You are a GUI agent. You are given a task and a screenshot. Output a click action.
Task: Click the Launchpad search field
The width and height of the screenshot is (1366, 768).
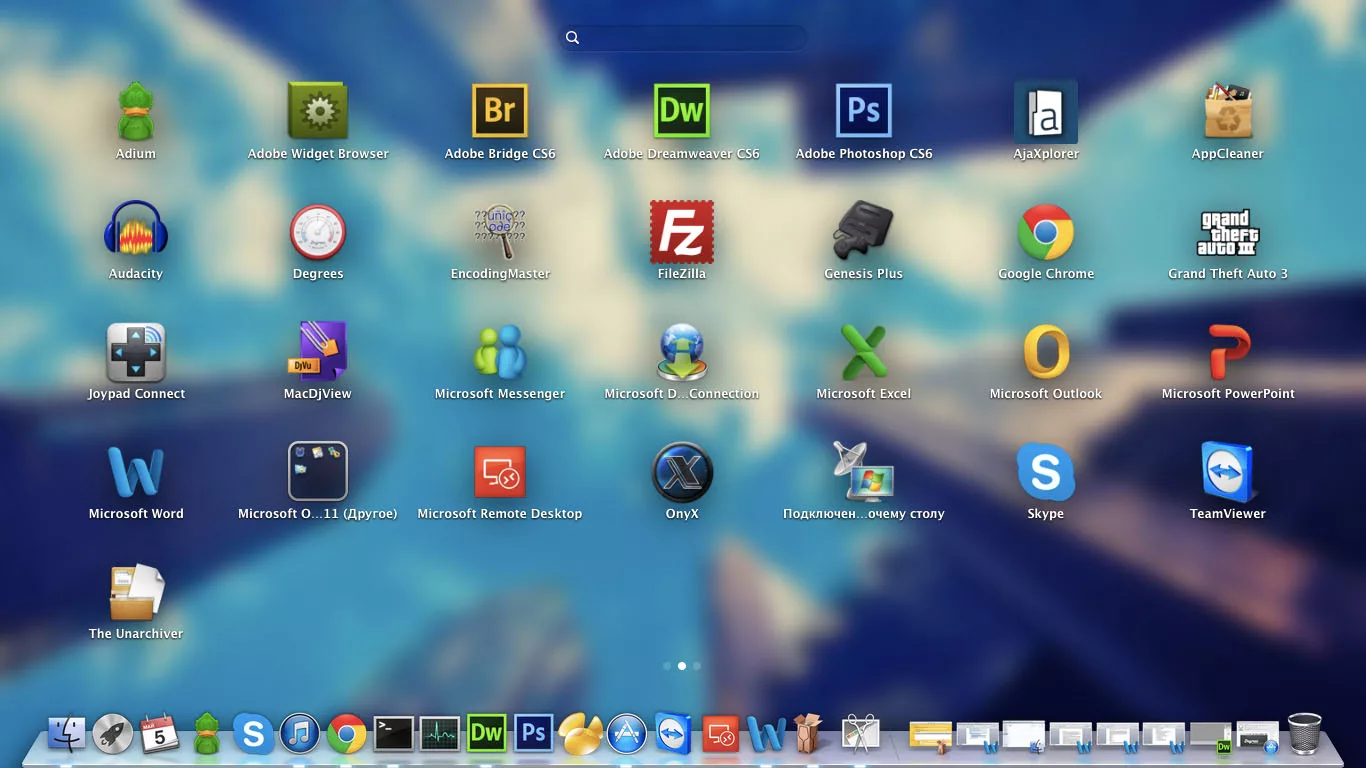tap(683, 38)
